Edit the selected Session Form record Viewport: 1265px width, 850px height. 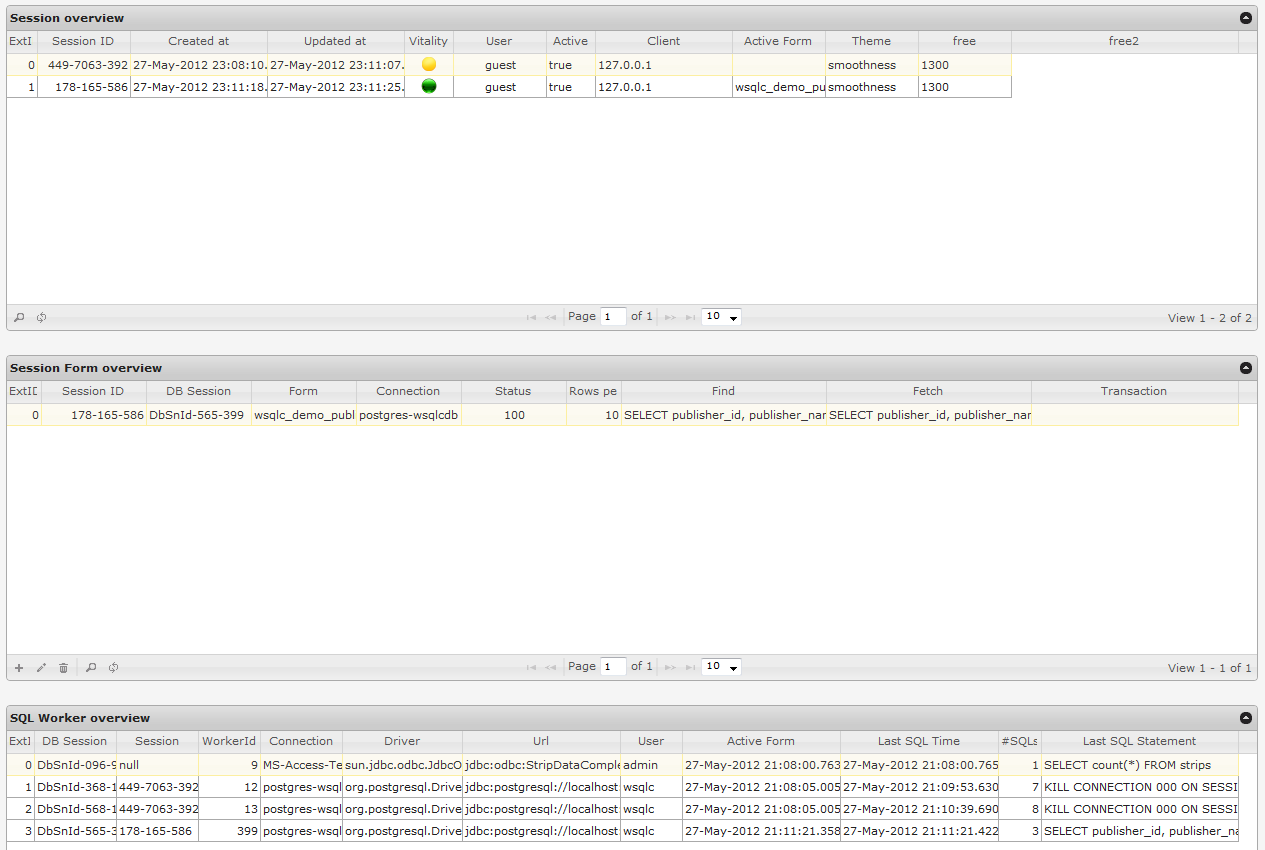click(x=40, y=667)
